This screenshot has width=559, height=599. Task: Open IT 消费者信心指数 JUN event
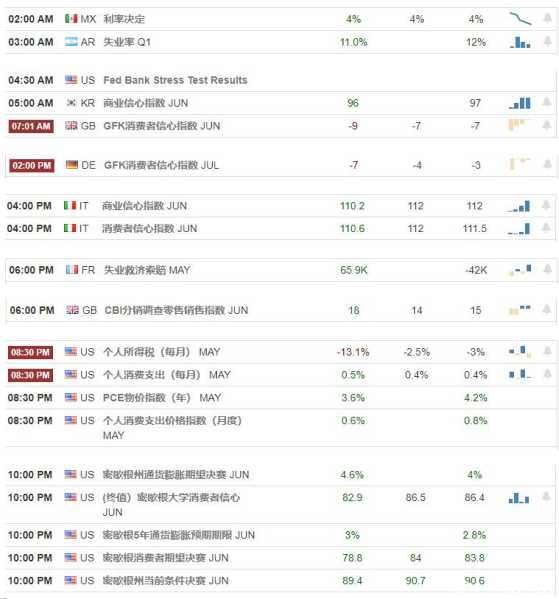pyautogui.click(x=149, y=228)
